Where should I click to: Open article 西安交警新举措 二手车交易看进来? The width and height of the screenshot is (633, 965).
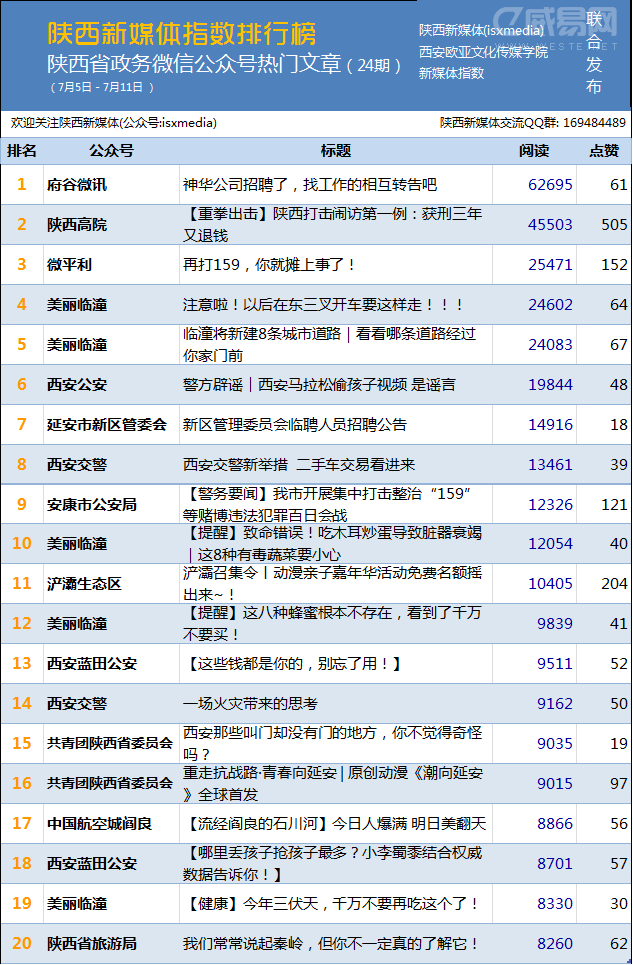[x=299, y=465]
